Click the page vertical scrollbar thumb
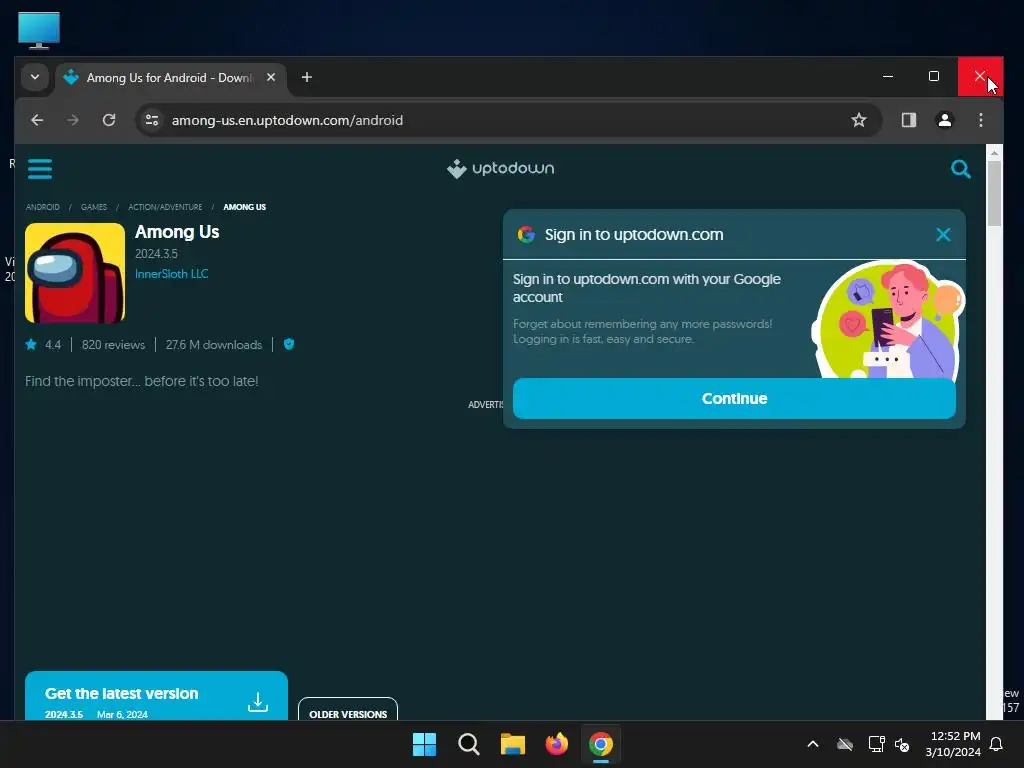 (994, 193)
